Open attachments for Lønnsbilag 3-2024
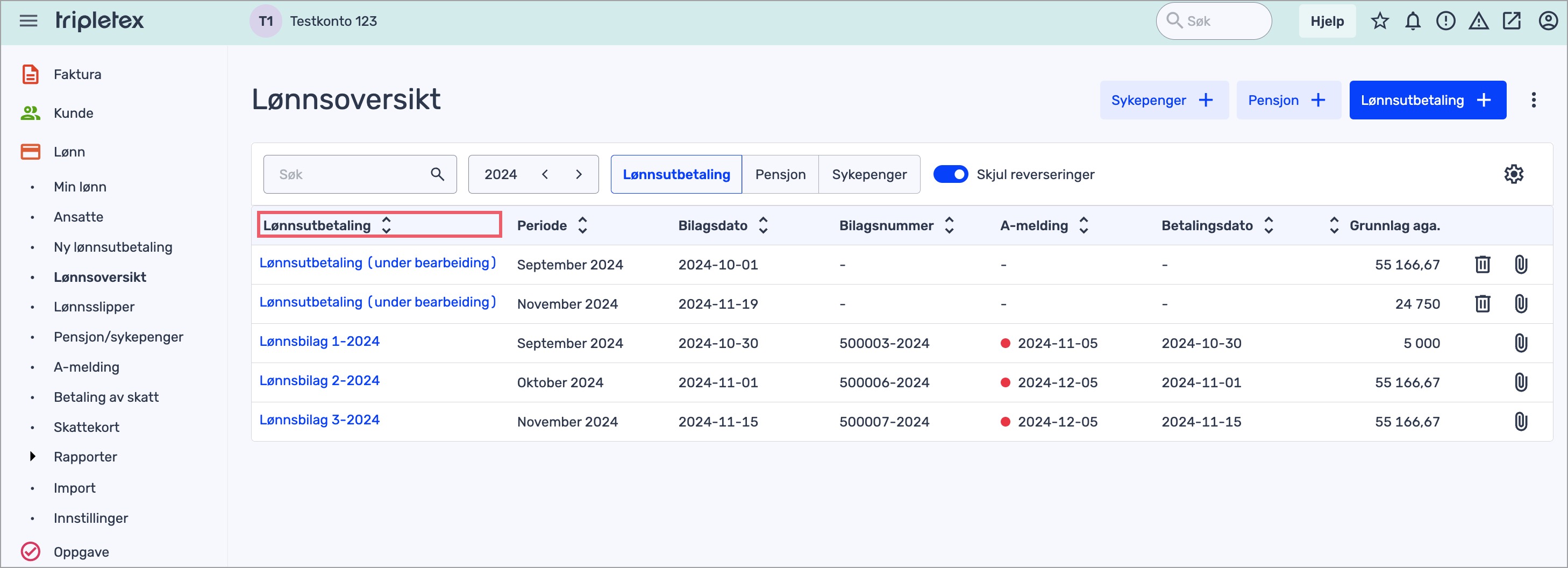1568x568 pixels. click(1521, 421)
